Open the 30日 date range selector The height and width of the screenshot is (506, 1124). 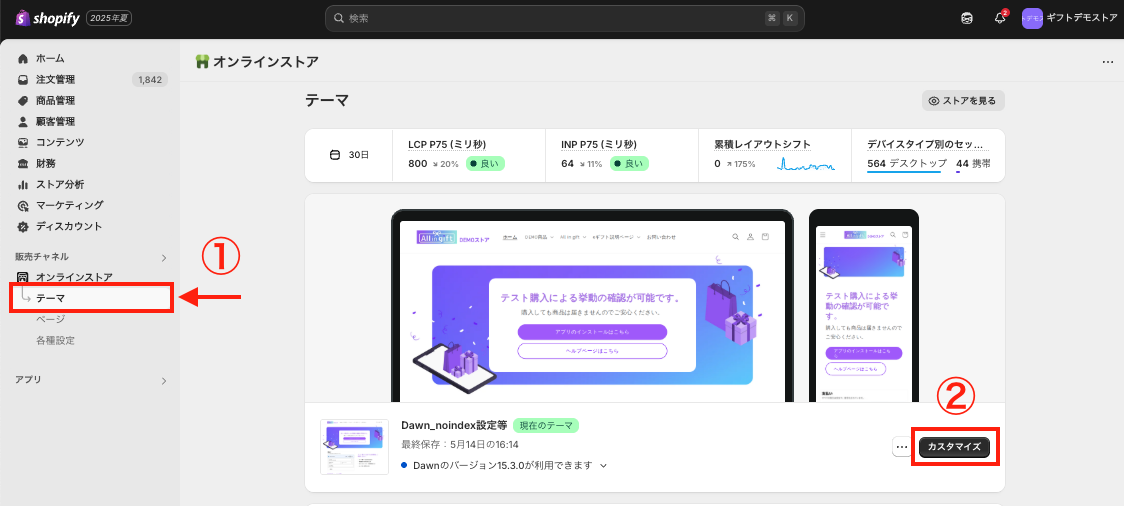pos(348,156)
